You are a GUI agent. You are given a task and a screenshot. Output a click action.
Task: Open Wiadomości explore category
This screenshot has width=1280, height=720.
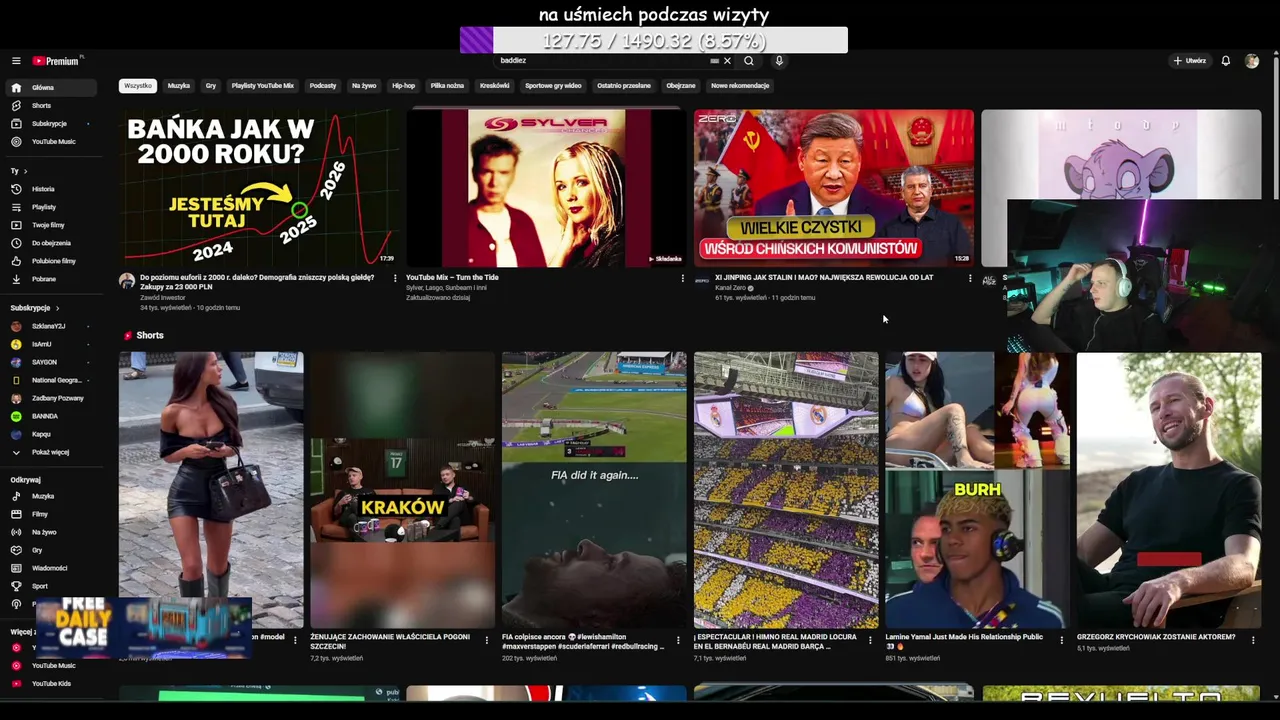tap(50, 568)
